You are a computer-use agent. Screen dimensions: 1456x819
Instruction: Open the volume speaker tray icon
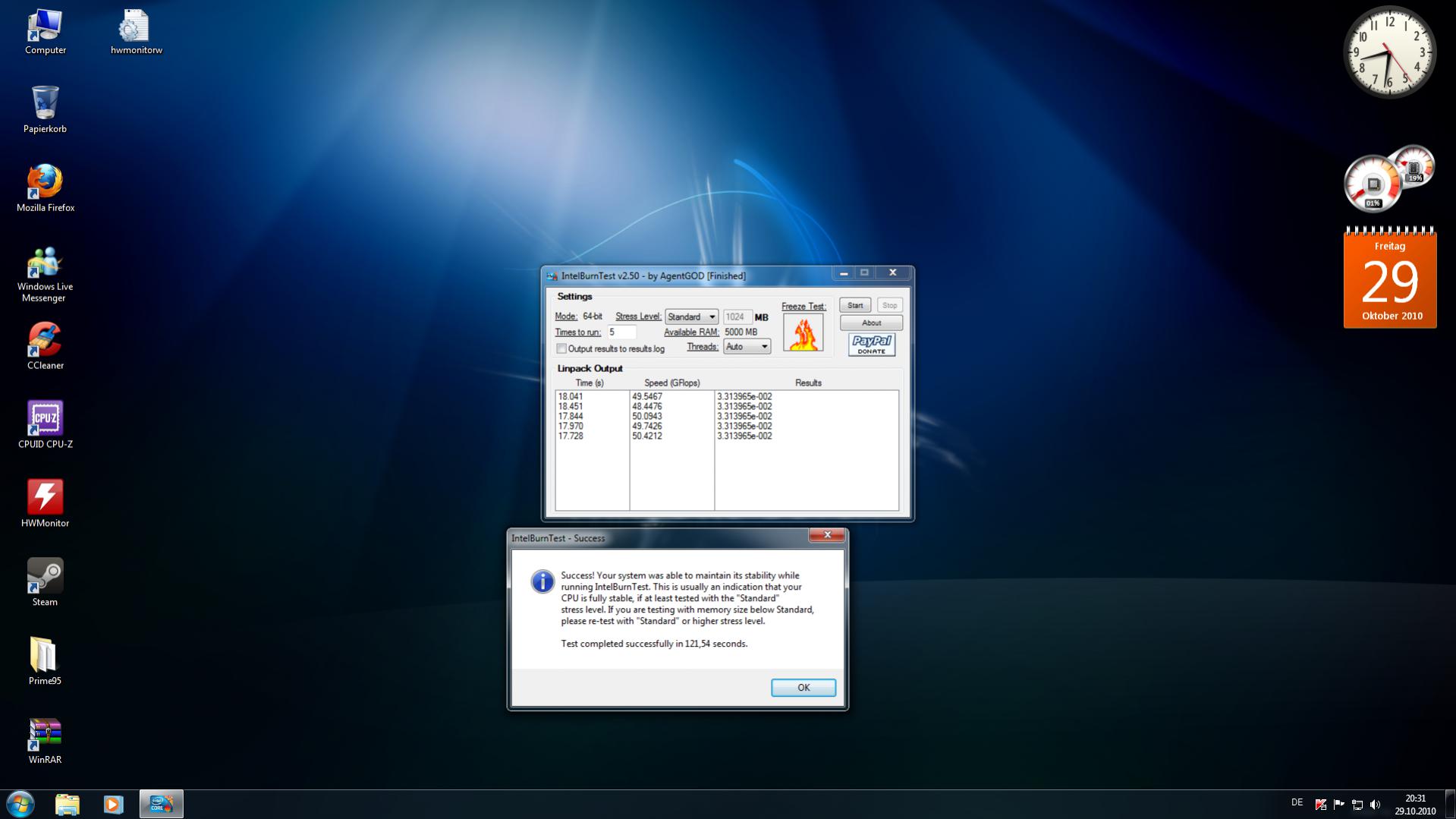coord(1376,805)
